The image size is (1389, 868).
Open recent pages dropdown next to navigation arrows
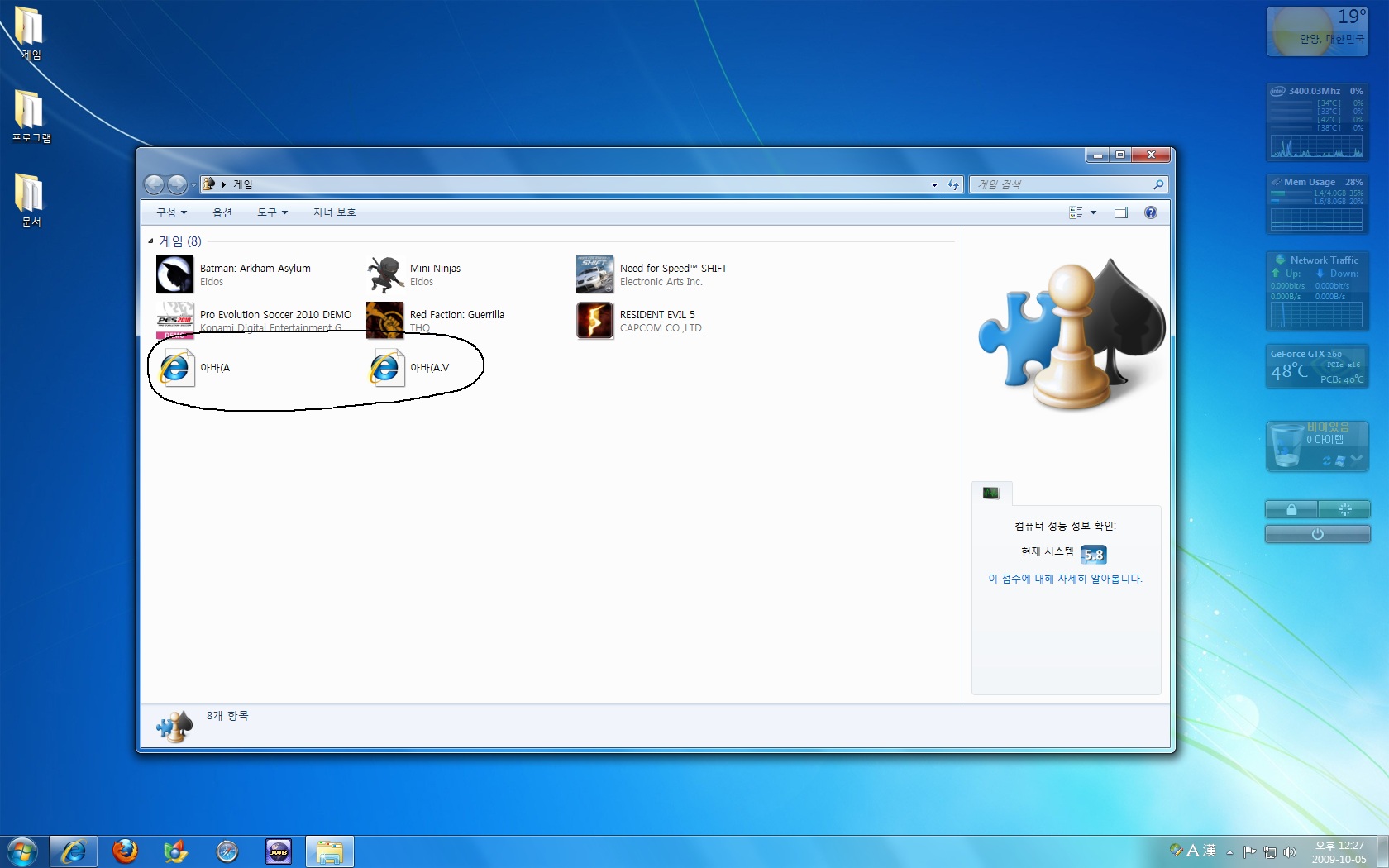pos(193,184)
